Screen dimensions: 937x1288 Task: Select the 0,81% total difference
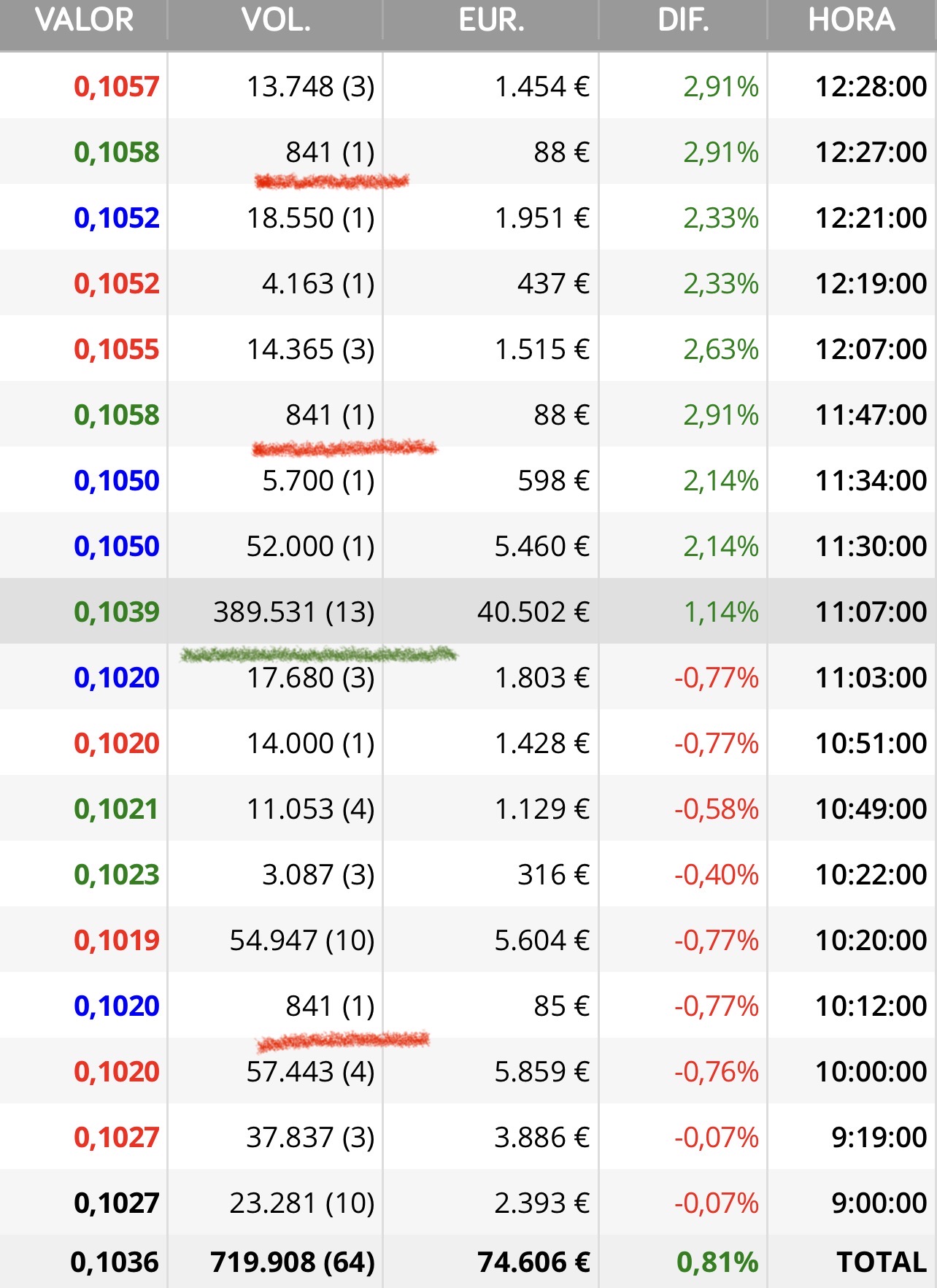717,1262
